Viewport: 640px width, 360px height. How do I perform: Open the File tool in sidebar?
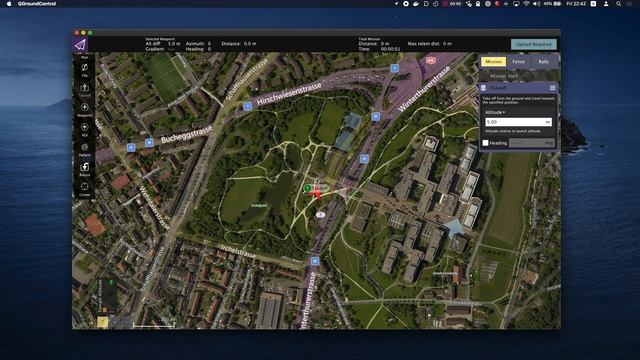pos(84,69)
